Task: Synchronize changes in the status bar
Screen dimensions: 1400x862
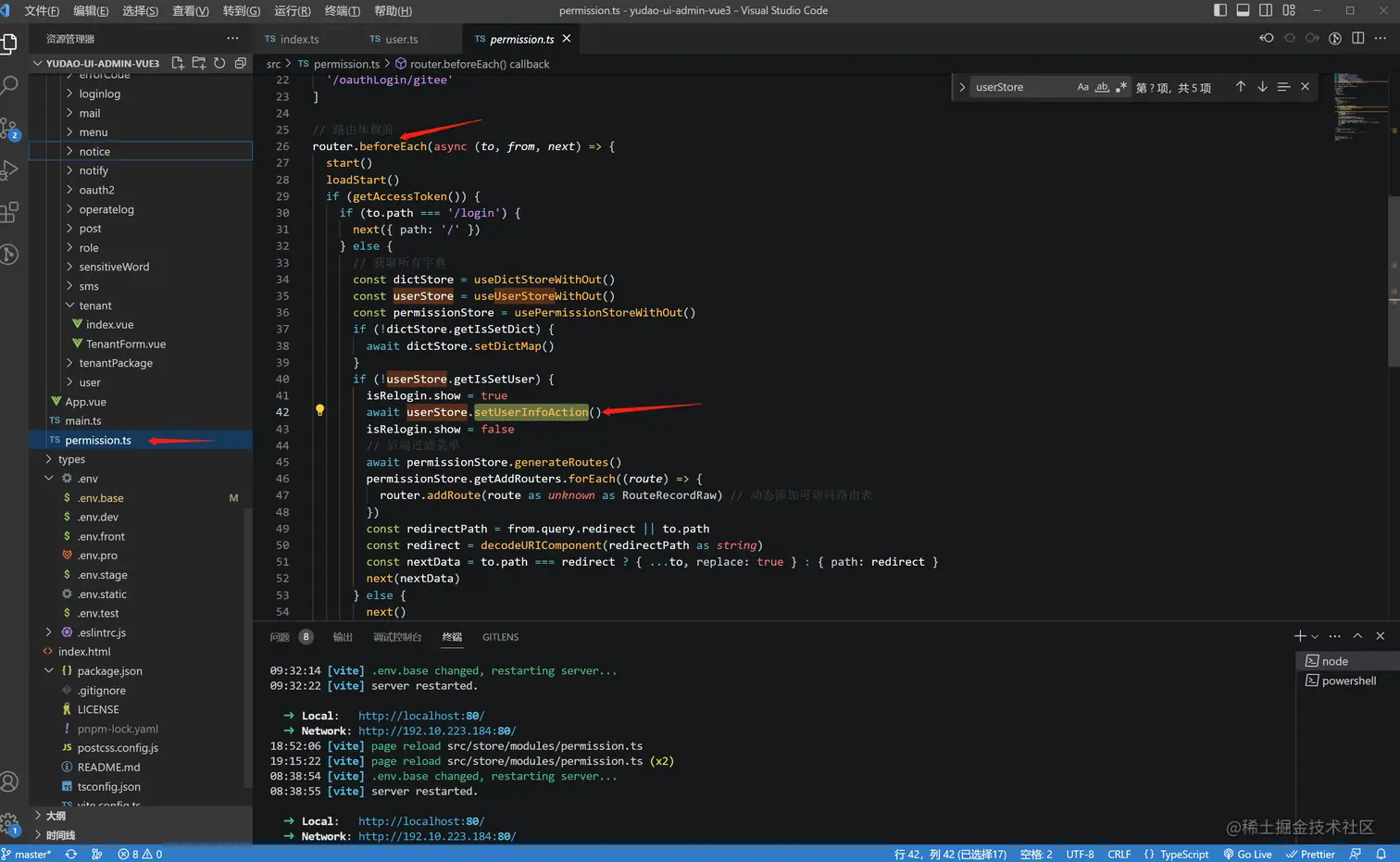Action: click(x=71, y=854)
